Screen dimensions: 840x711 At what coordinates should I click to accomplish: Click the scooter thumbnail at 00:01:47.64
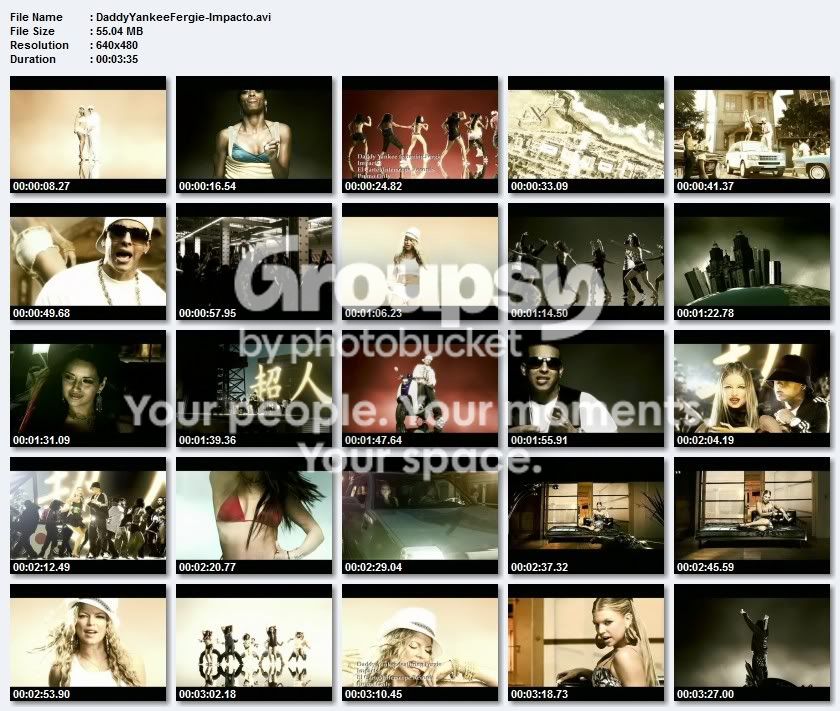420,388
